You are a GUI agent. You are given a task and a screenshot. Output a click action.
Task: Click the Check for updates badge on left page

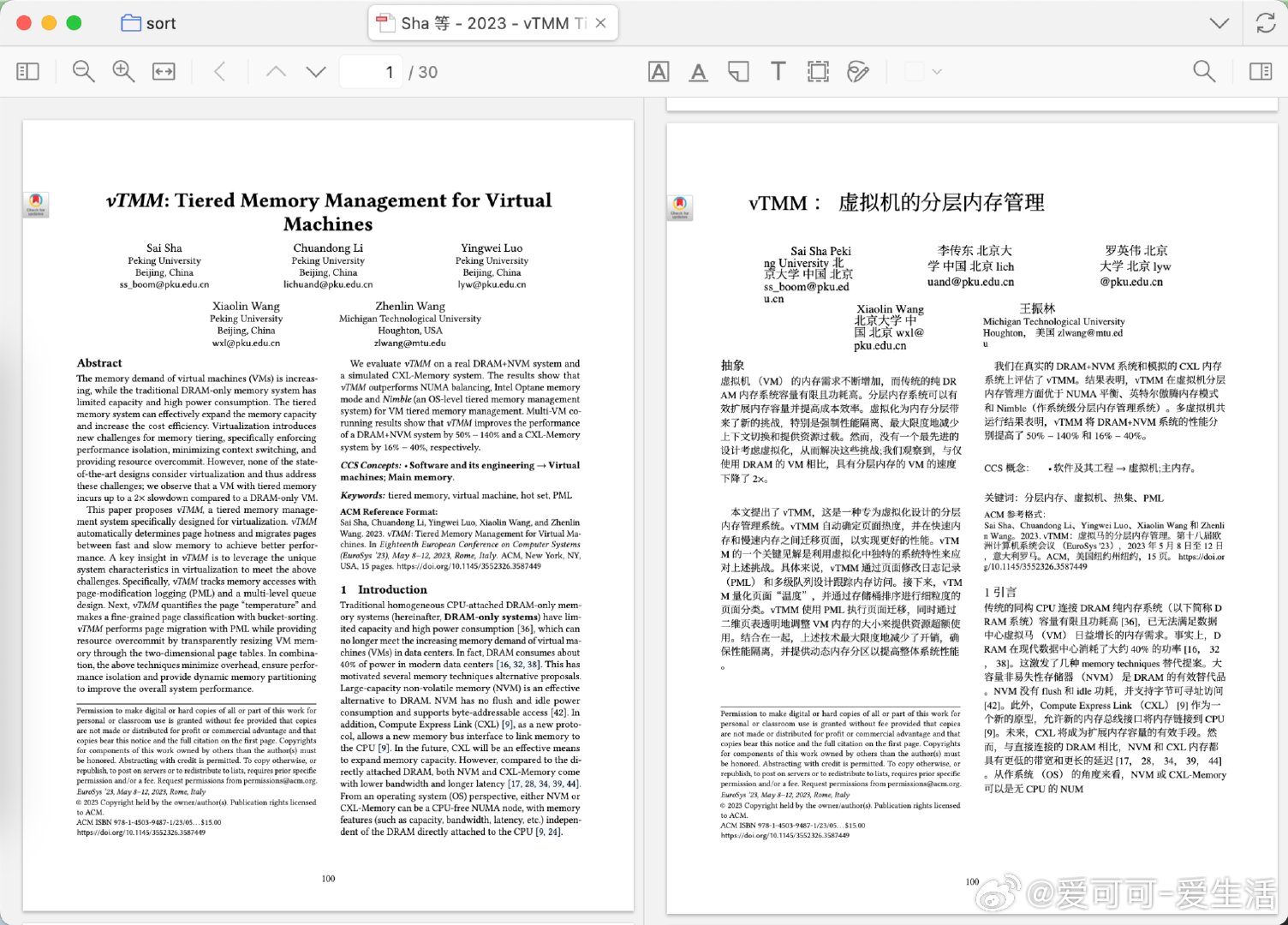(36, 205)
